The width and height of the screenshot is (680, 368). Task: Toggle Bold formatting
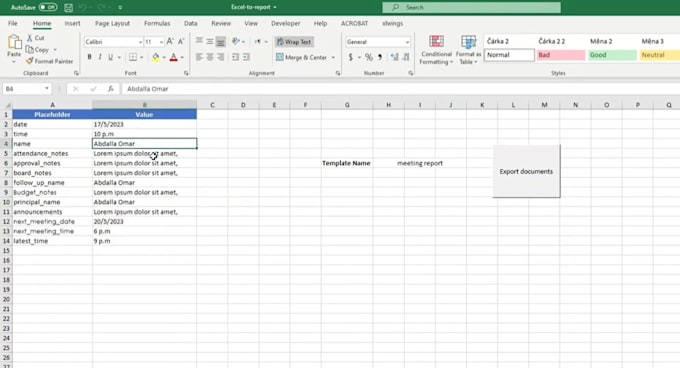[89, 57]
